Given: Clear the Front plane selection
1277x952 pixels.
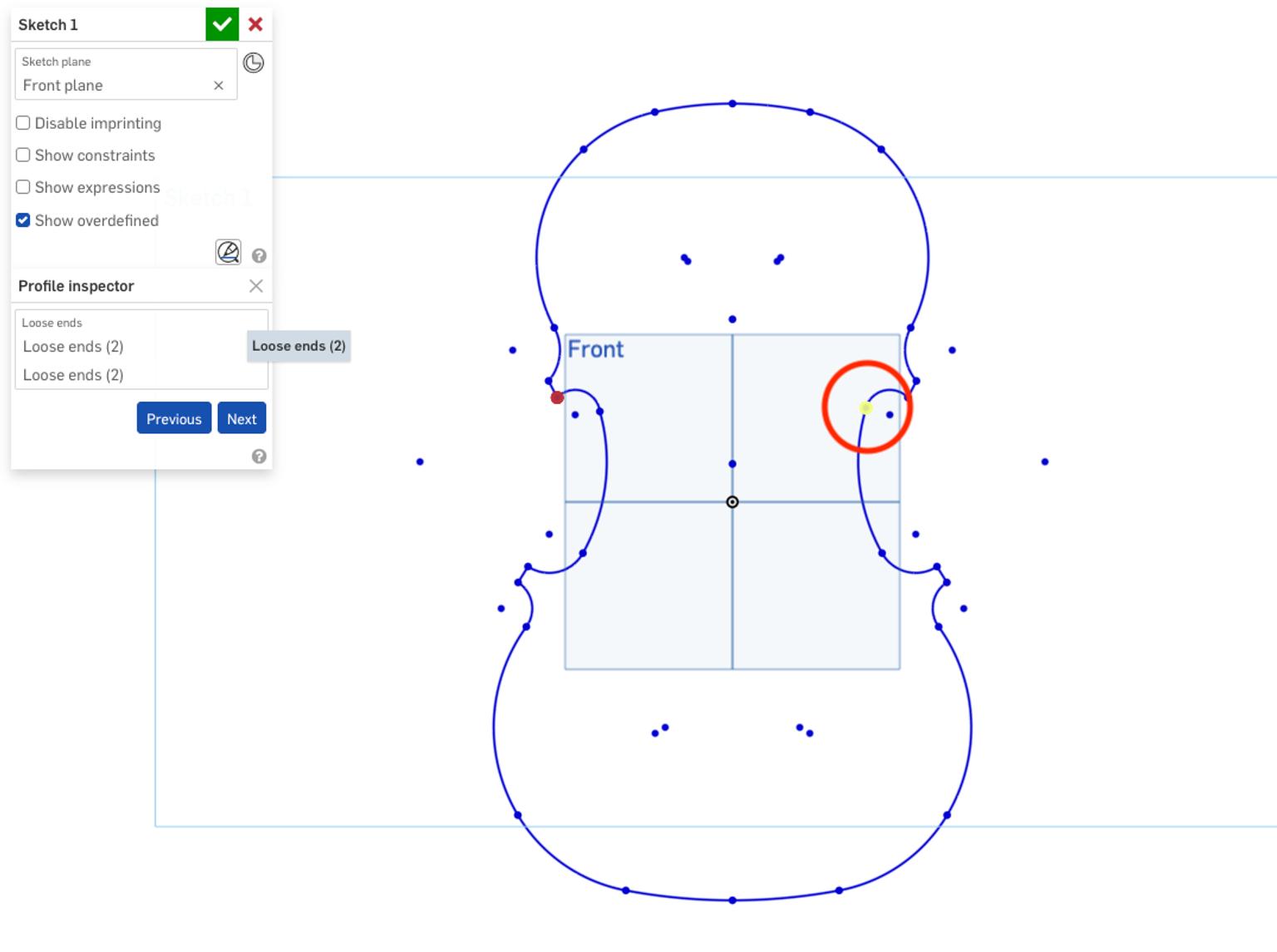Looking at the screenshot, I should [219, 85].
